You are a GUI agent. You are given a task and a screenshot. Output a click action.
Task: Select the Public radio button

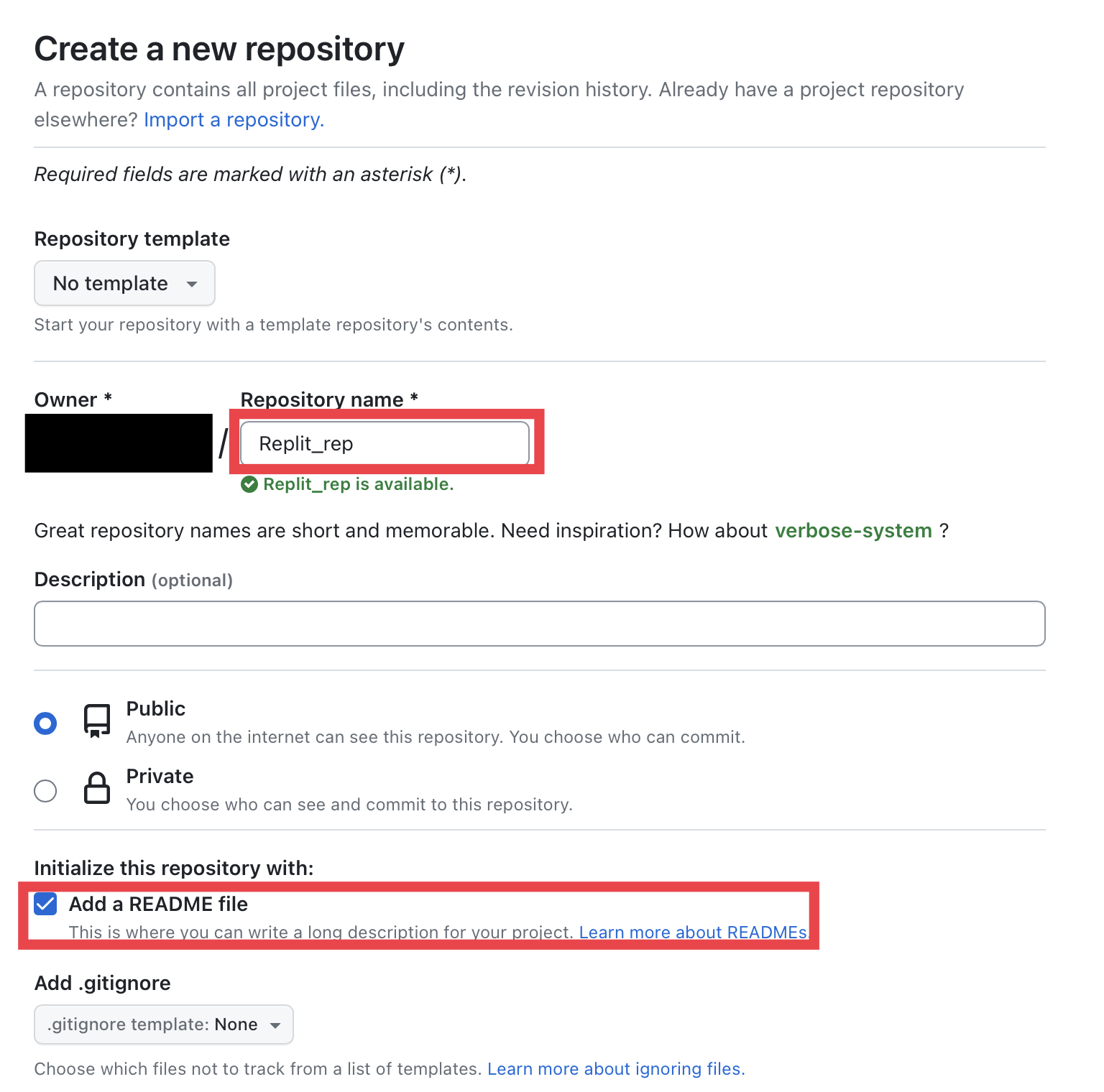coord(45,723)
